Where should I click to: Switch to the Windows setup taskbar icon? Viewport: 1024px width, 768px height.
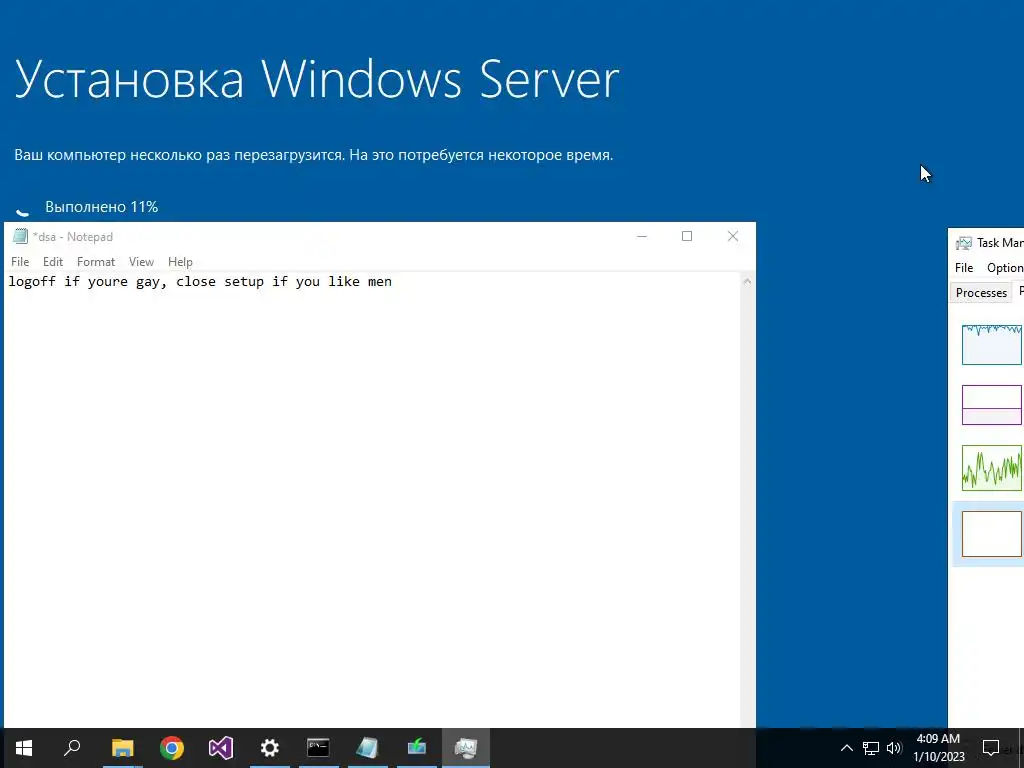tap(417, 748)
